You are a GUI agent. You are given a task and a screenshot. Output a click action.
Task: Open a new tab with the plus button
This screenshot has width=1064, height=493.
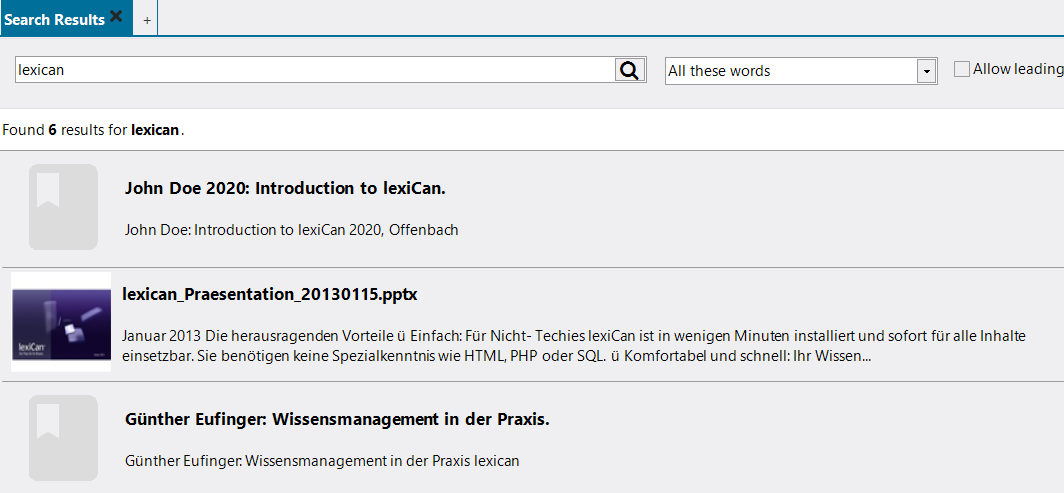(x=147, y=20)
